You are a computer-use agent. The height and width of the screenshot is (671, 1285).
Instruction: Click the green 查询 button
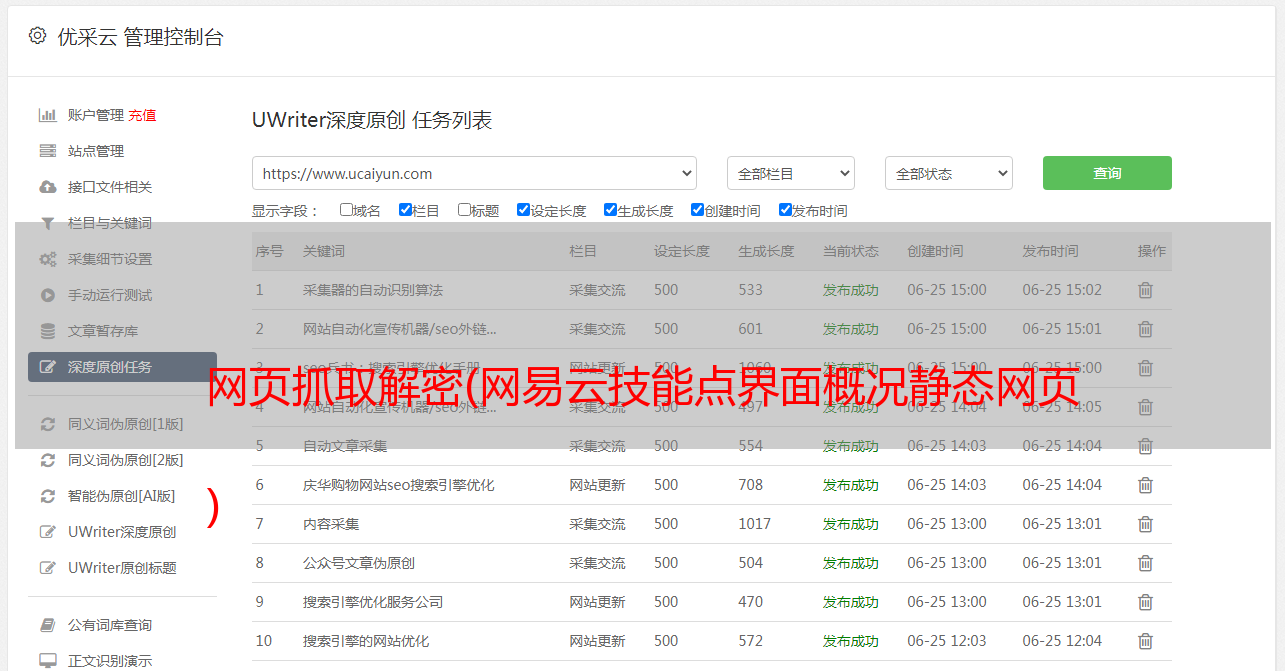tap(1106, 173)
